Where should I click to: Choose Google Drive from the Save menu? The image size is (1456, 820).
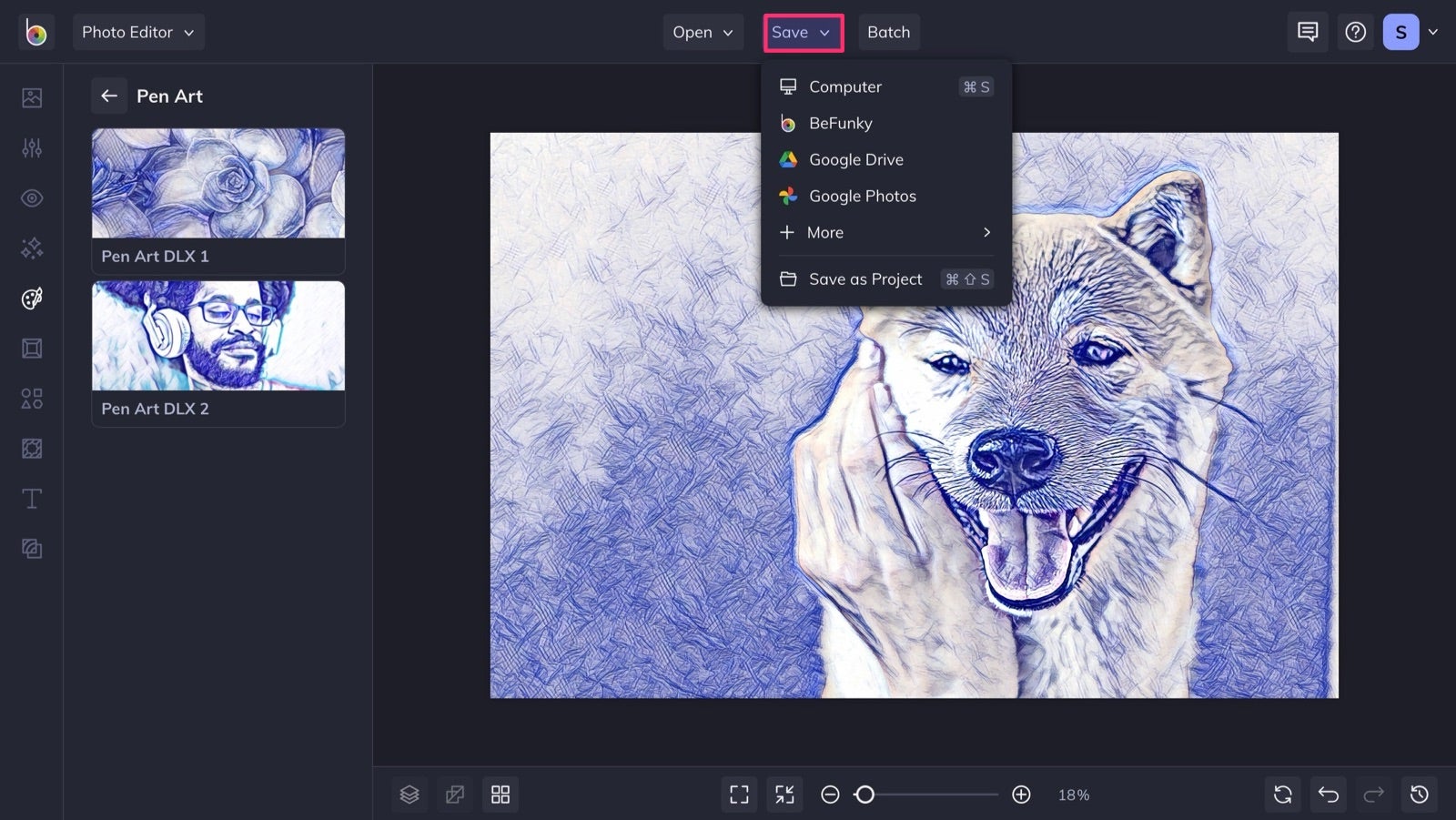tap(856, 159)
